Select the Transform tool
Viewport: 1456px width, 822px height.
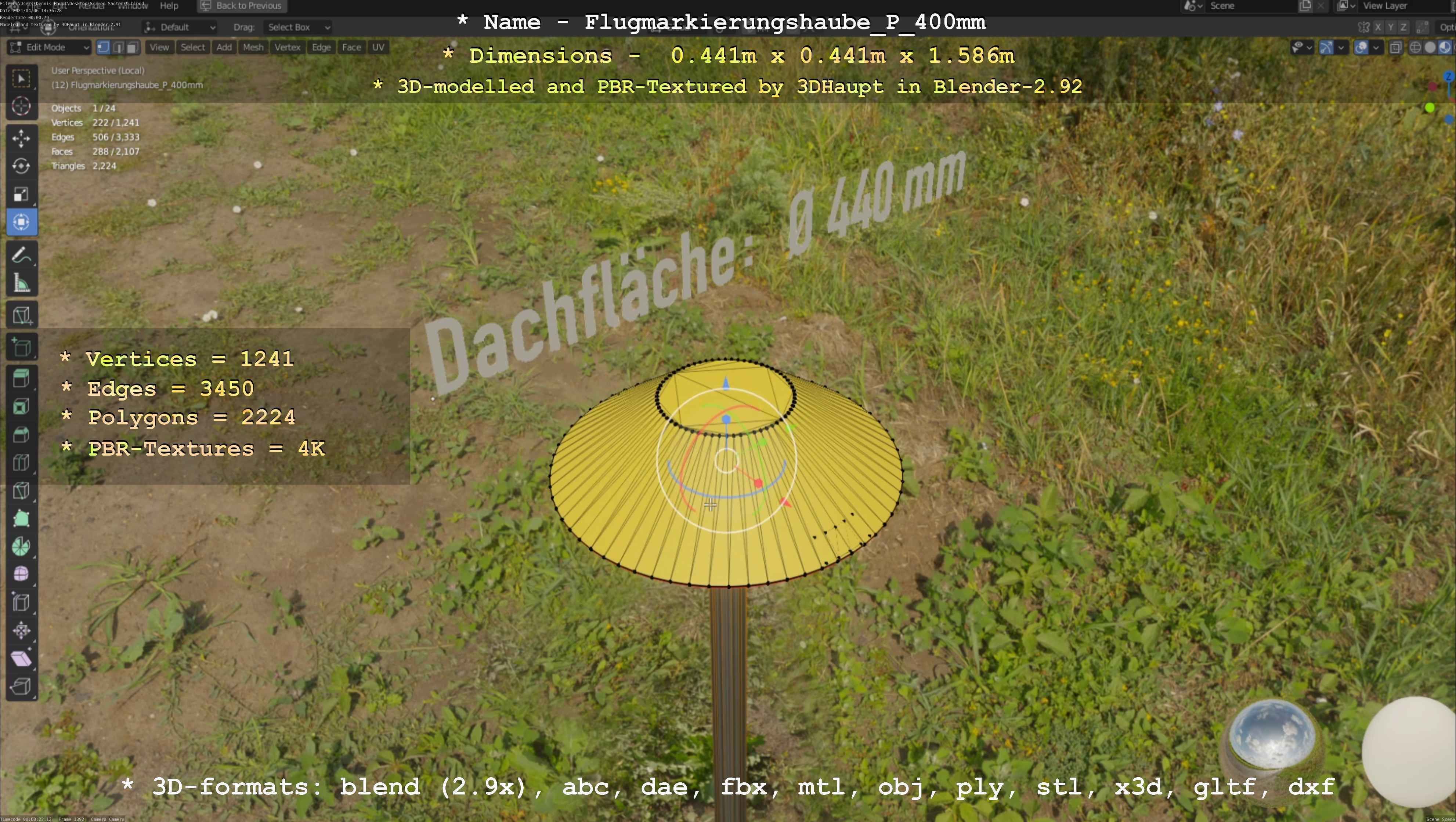pos(21,221)
